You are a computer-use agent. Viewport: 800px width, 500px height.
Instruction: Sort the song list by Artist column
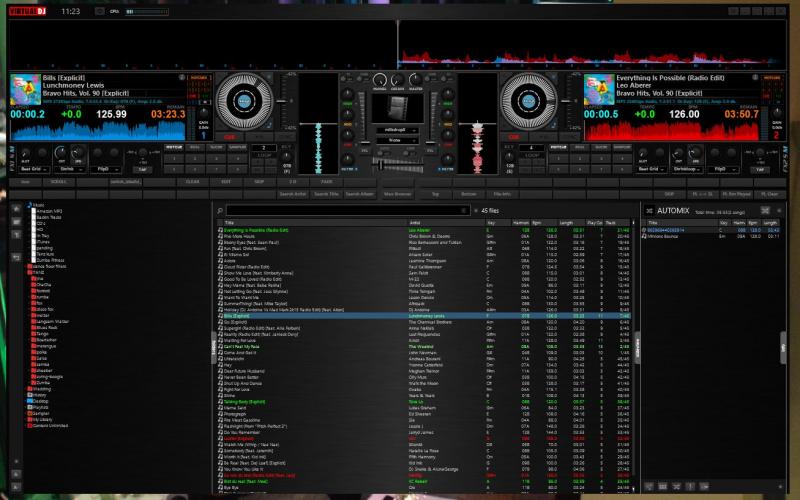(446, 223)
